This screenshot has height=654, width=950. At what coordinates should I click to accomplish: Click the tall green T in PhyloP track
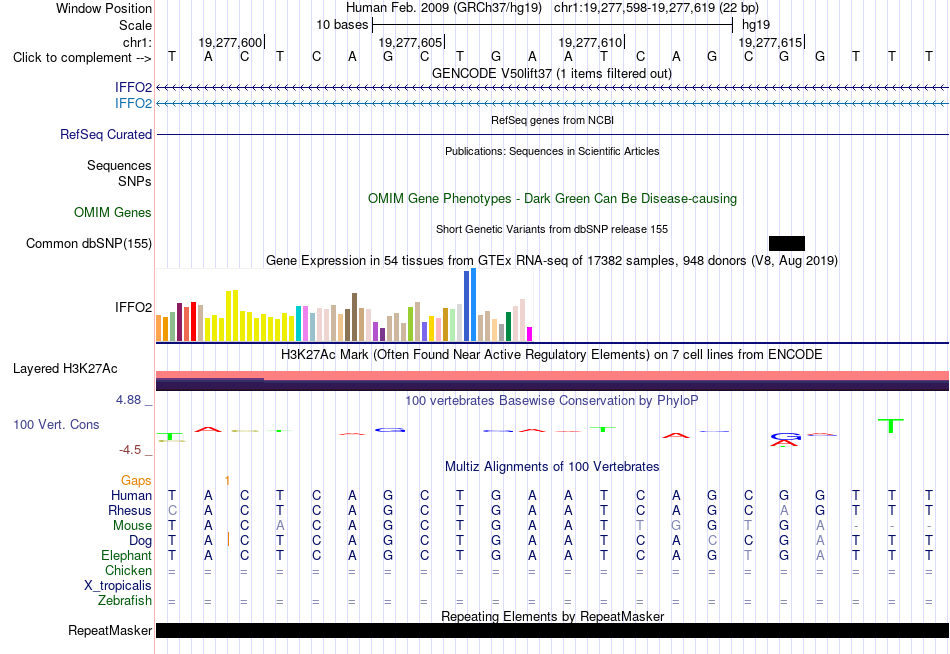click(x=891, y=425)
